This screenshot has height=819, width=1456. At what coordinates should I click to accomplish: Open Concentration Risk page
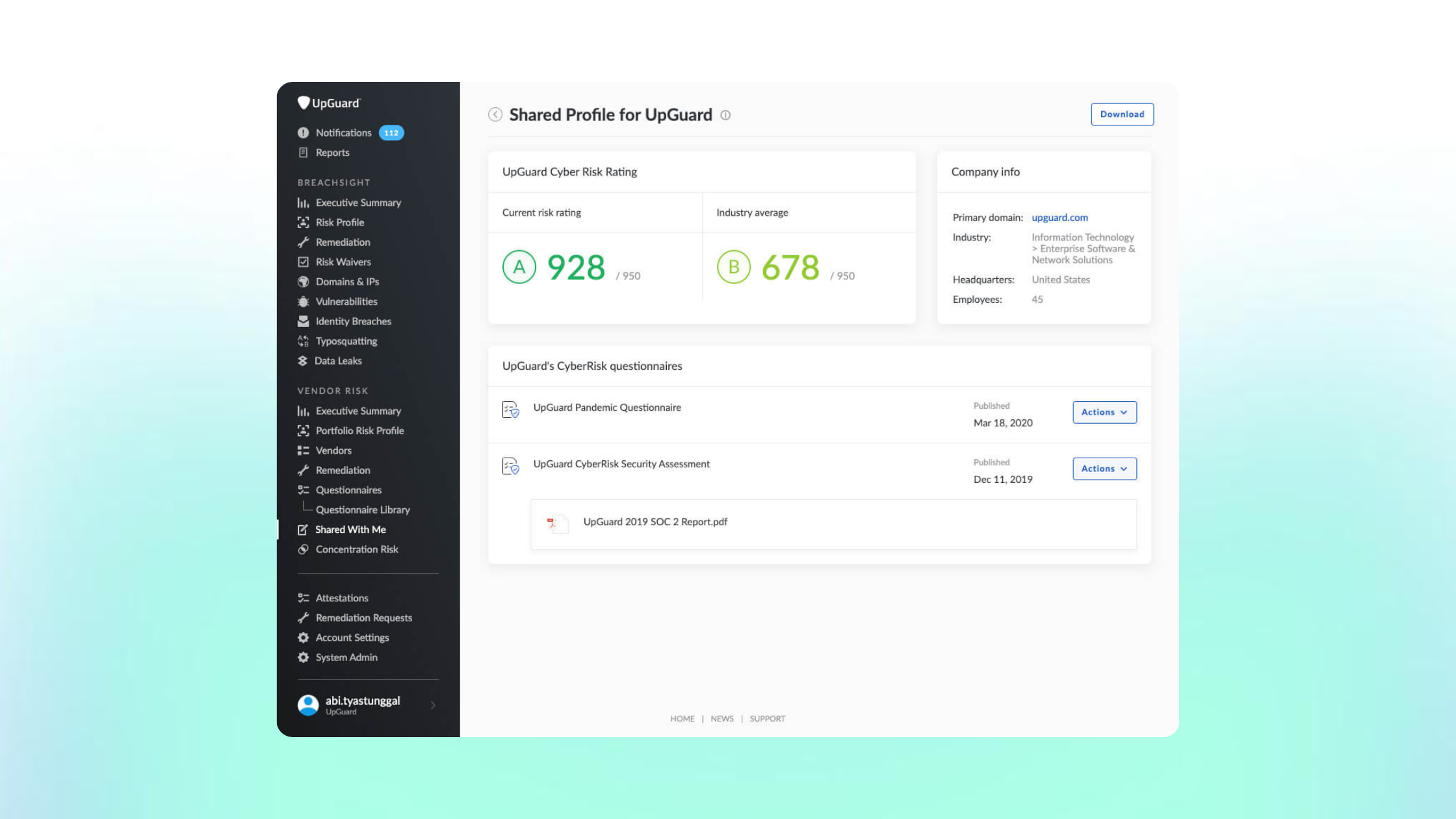[x=357, y=549]
